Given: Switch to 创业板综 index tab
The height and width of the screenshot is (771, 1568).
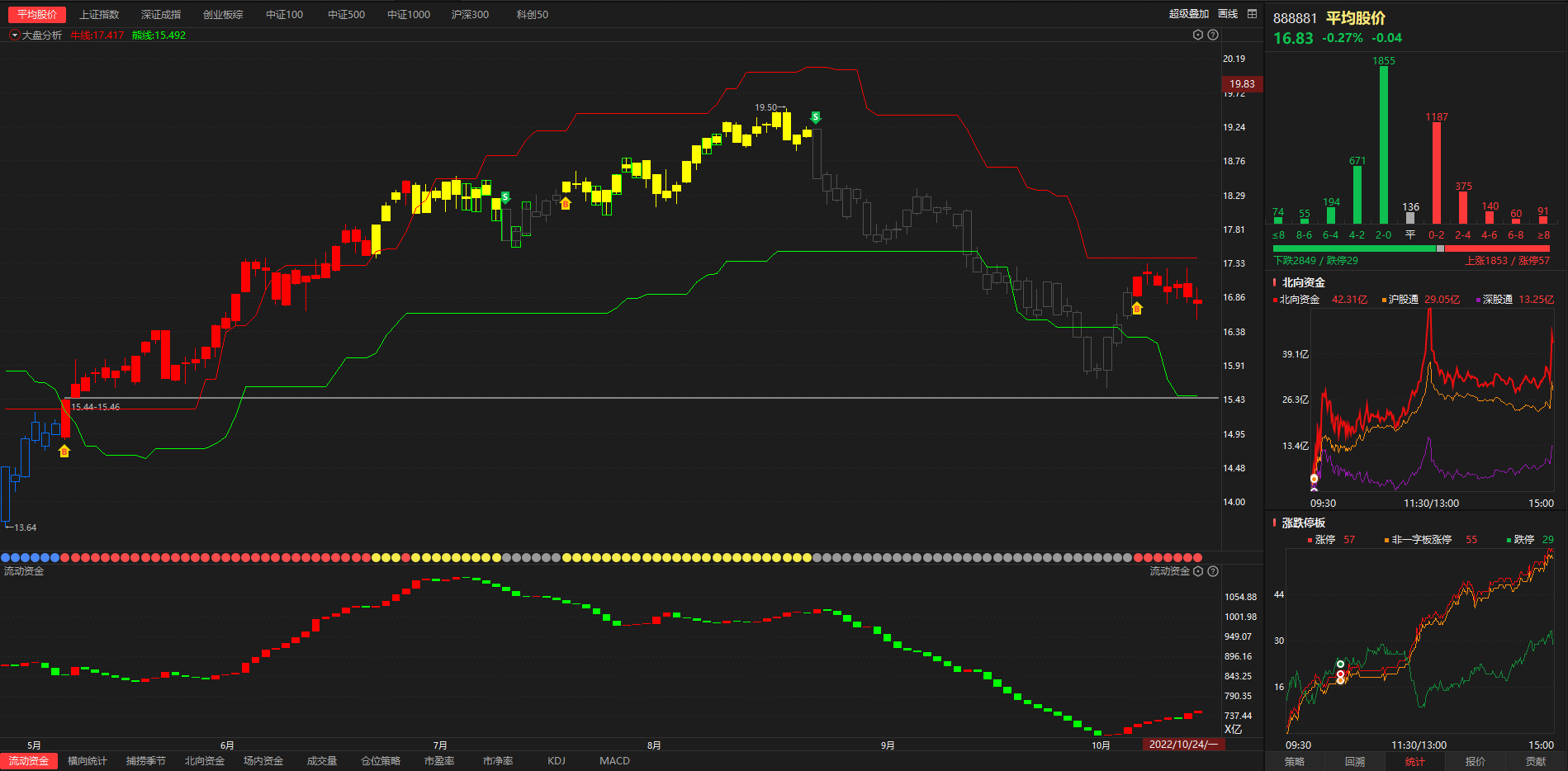Looking at the screenshot, I should tap(223, 15).
